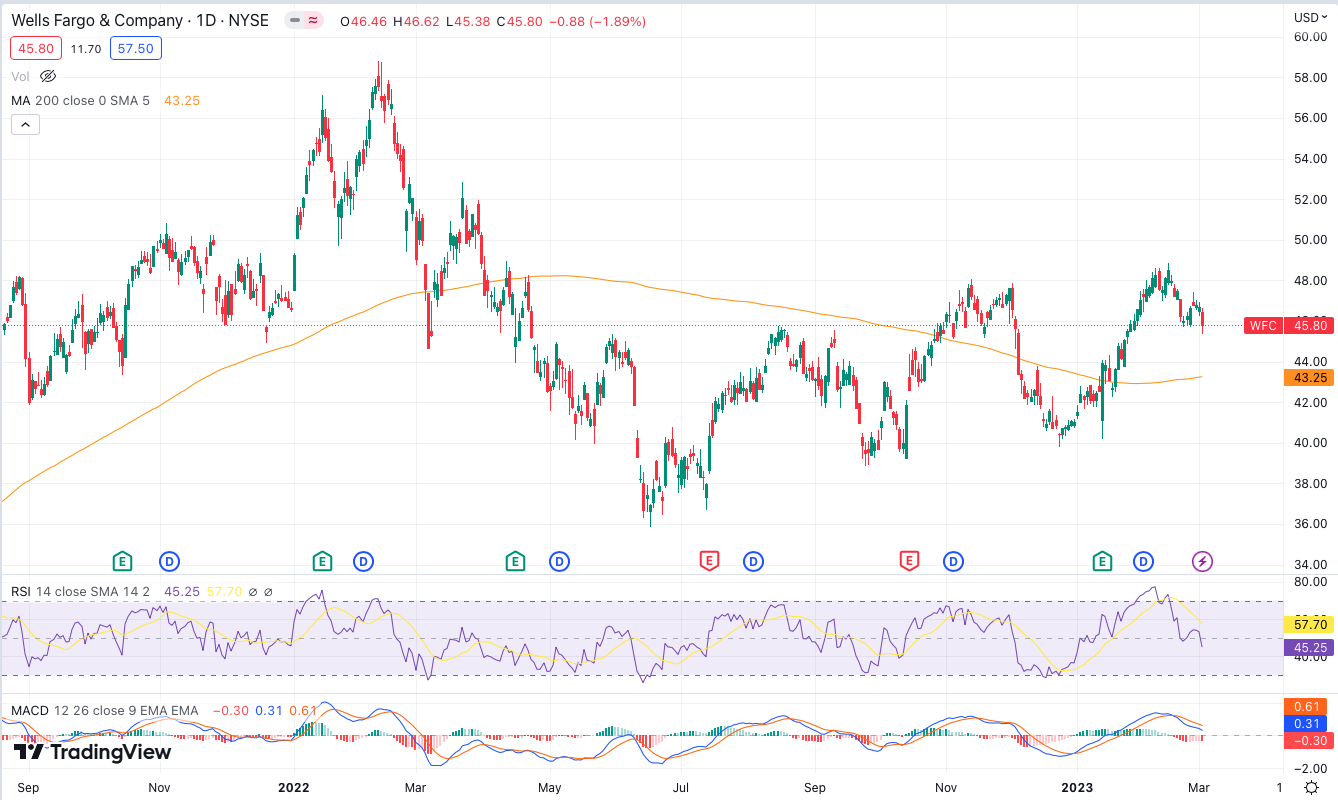This screenshot has height=800, width=1338.
Task: Click the TradingView logo
Action: click(x=92, y=752)
